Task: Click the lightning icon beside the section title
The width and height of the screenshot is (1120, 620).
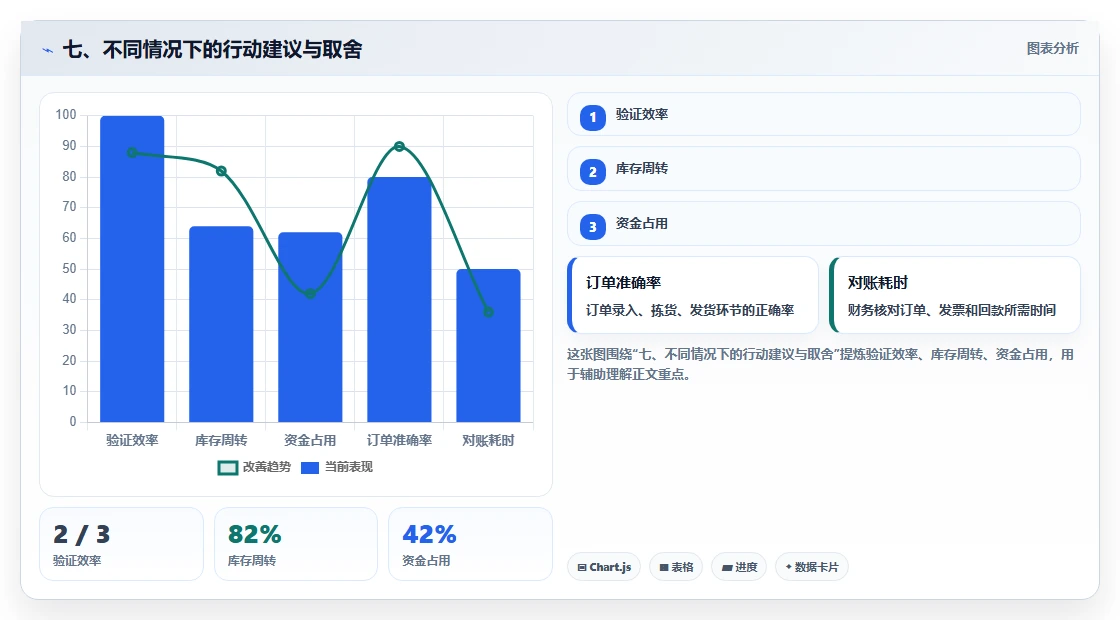Action: tap(48, 50)
